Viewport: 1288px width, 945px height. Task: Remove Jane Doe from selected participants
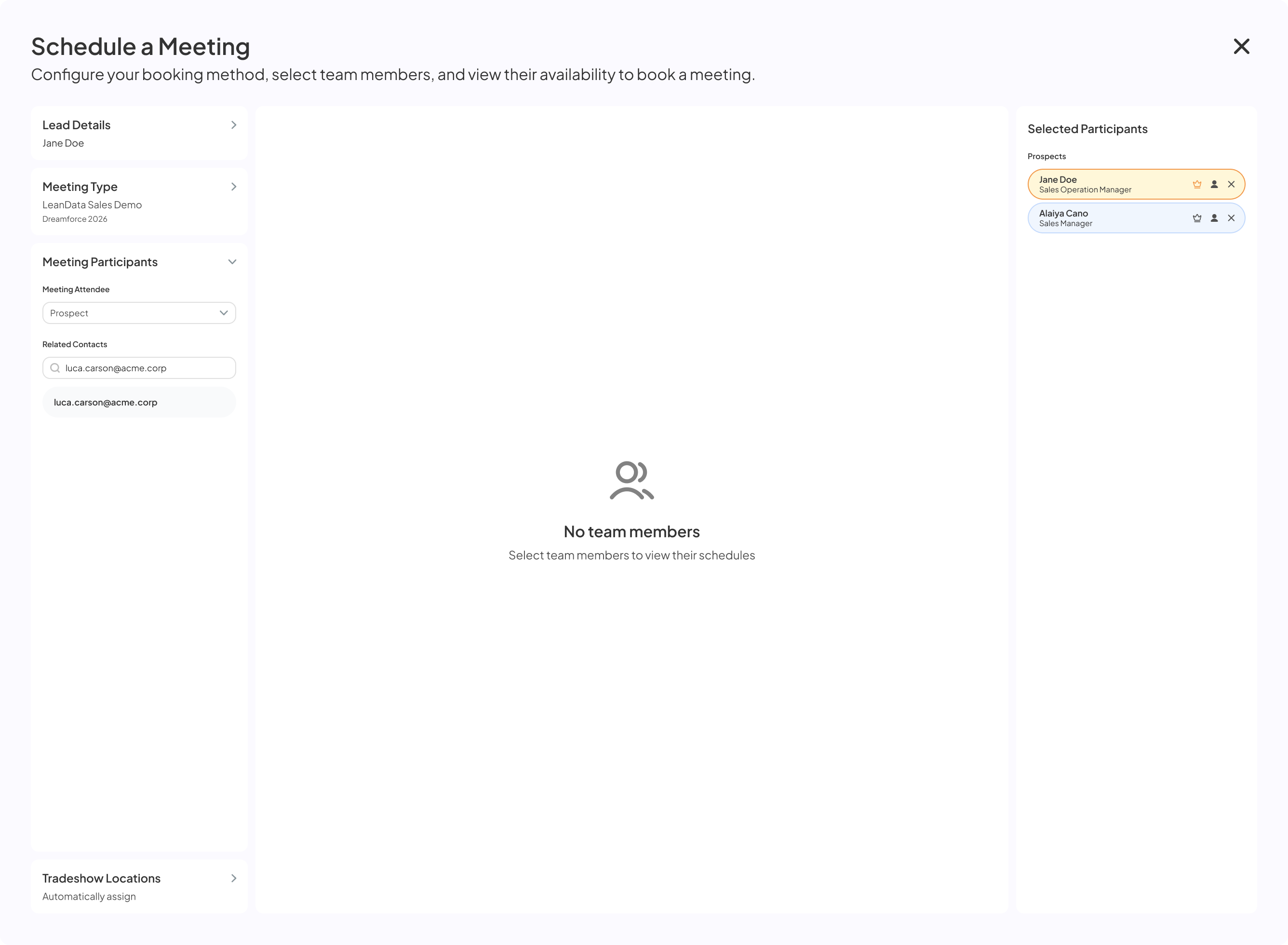tap(1232, 184)
